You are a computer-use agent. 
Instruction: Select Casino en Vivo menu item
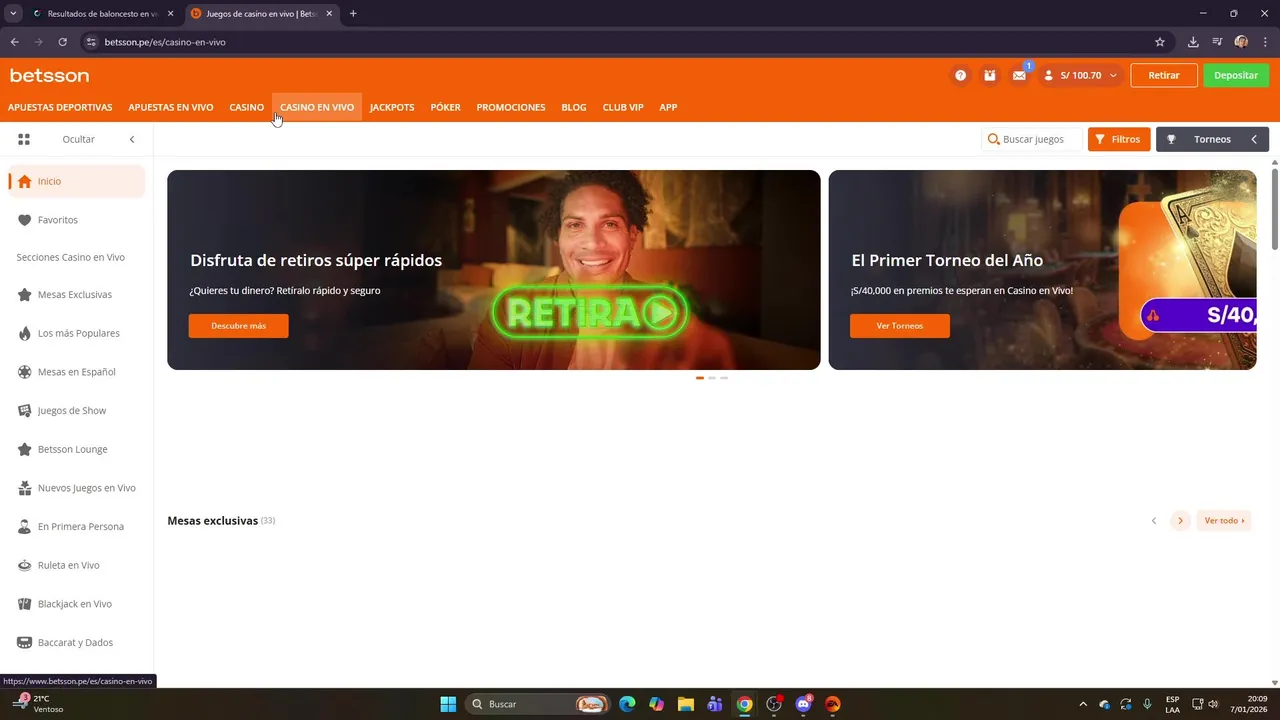click(317, 107)
